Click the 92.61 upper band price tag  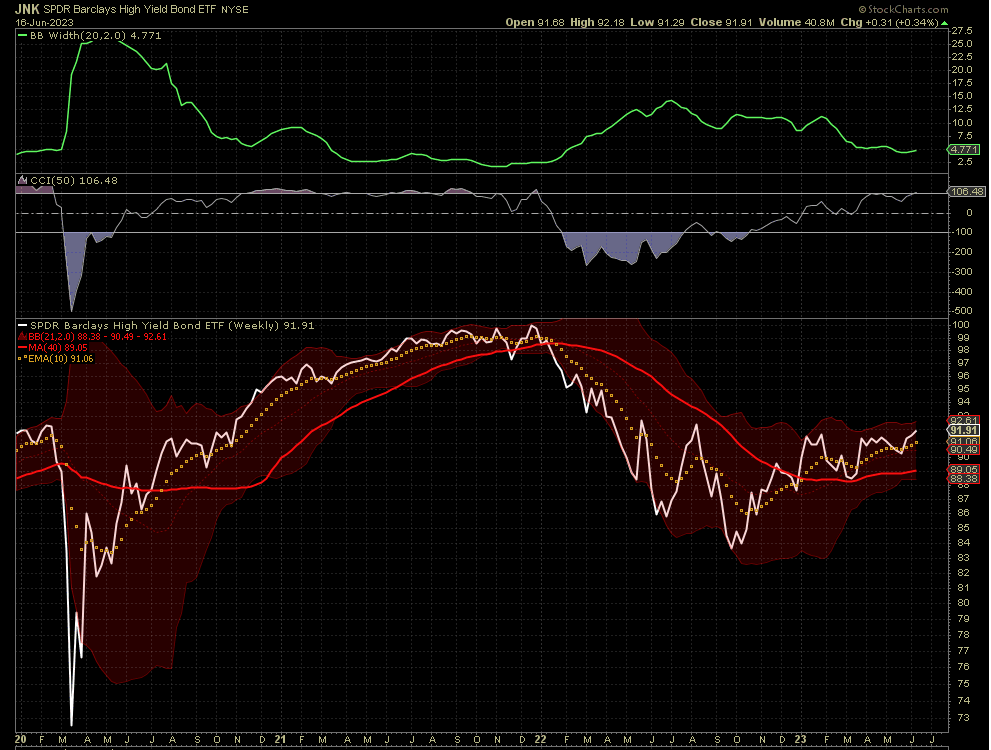coord(963,420)
